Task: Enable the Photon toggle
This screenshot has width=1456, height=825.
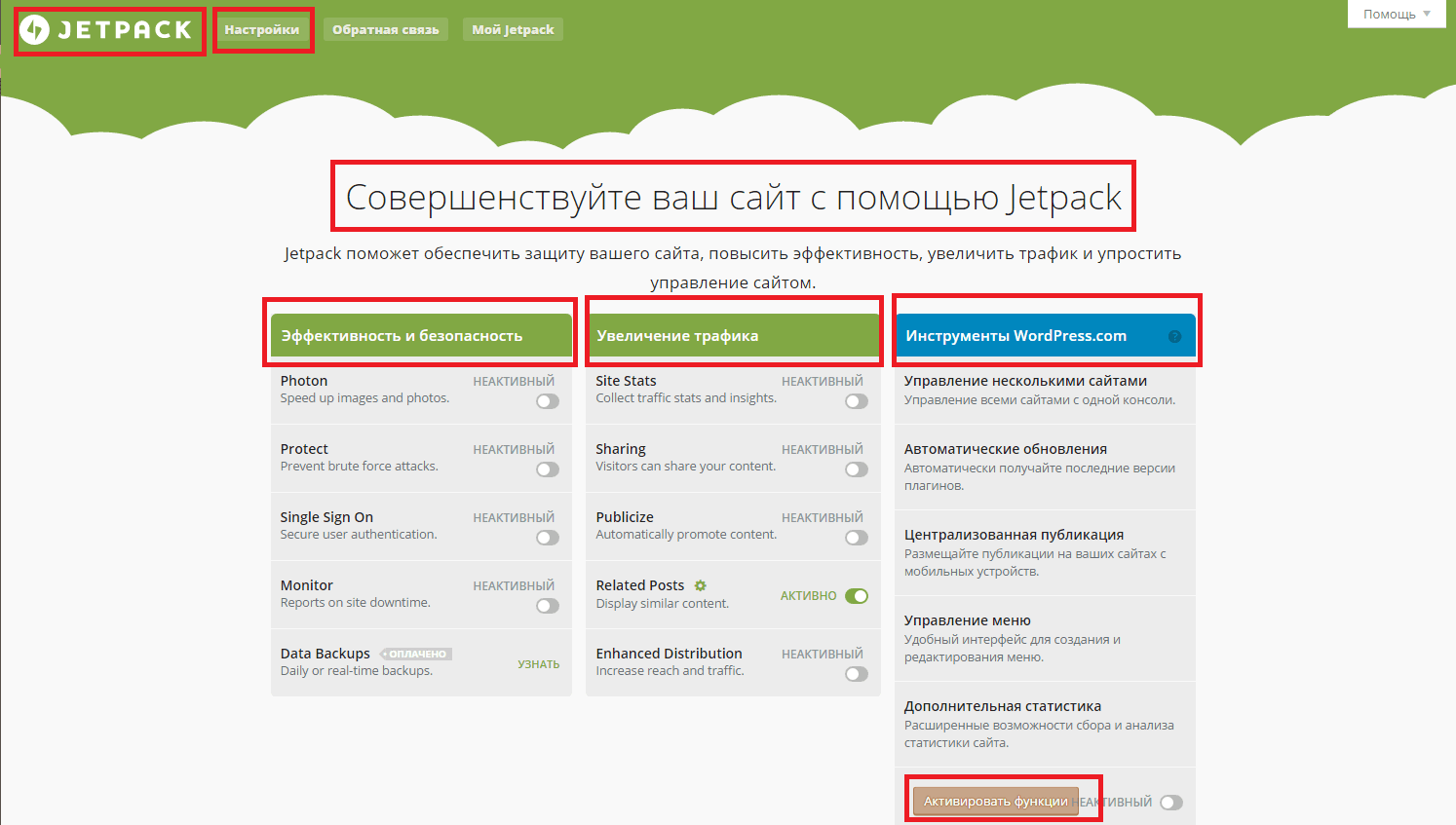Action: pyautogui.click(x=548, y=401)
